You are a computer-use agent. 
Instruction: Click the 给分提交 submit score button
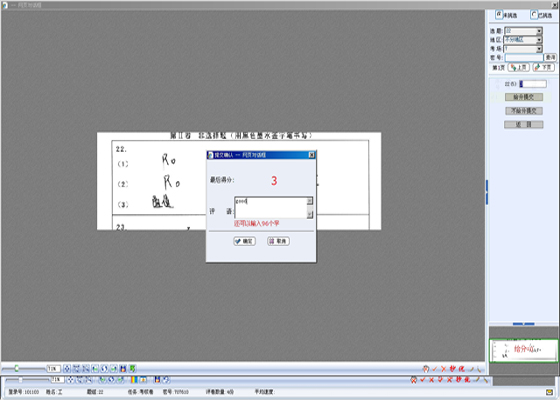(x=524, y=97)
